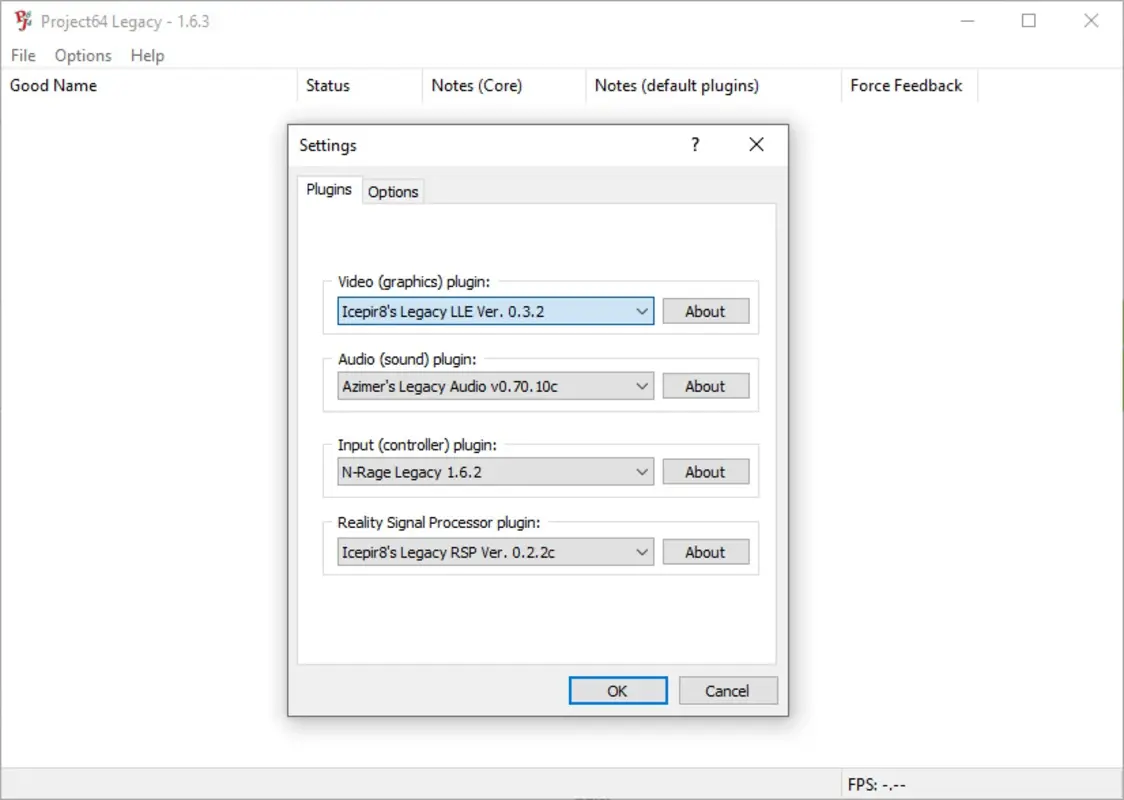The width and height of the screenshot is (1124, 800).
Task: Cancel the Settings dialog
Action: point(728,690)
